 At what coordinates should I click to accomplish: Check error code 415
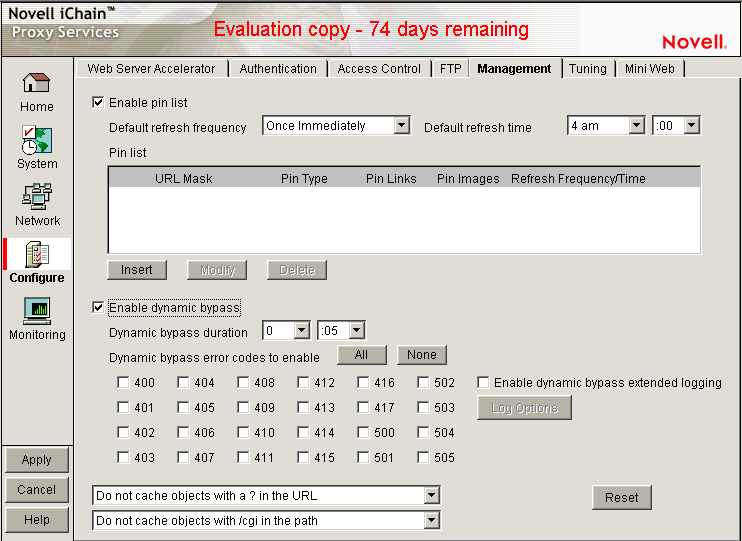click(x=303, y=458)
